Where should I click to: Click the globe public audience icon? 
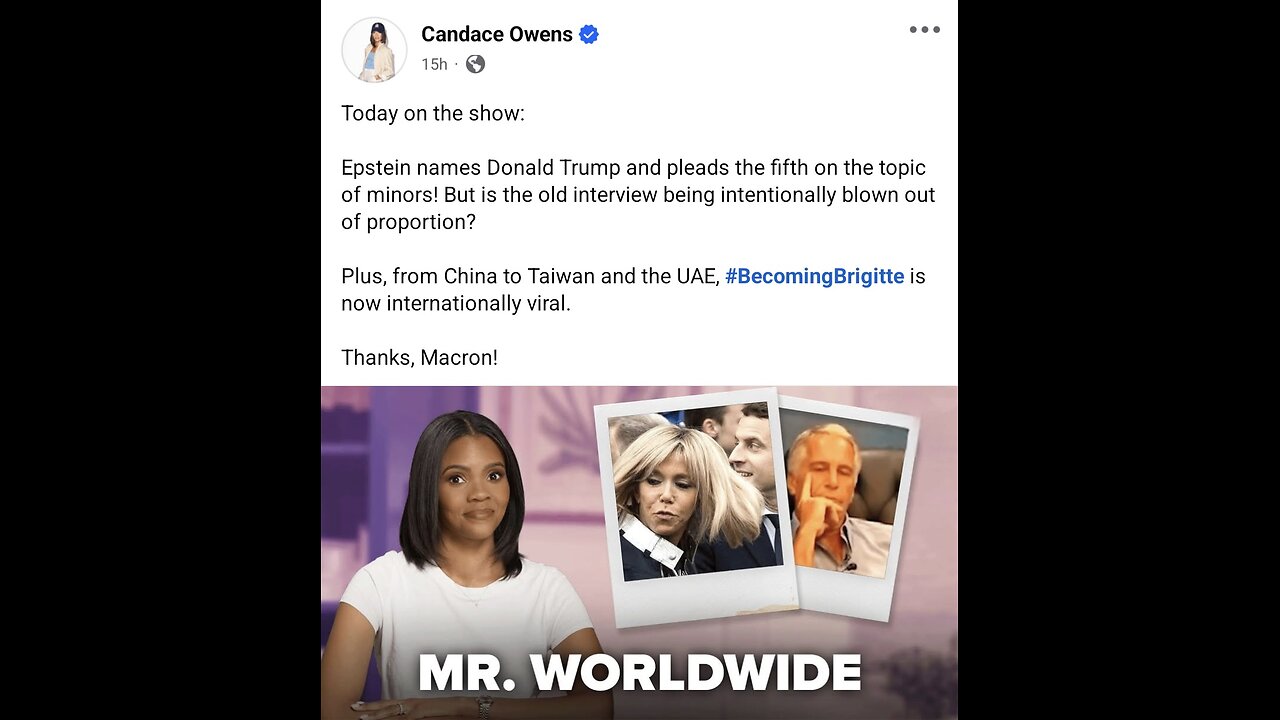pyautogui.click(x=475, y=64)
